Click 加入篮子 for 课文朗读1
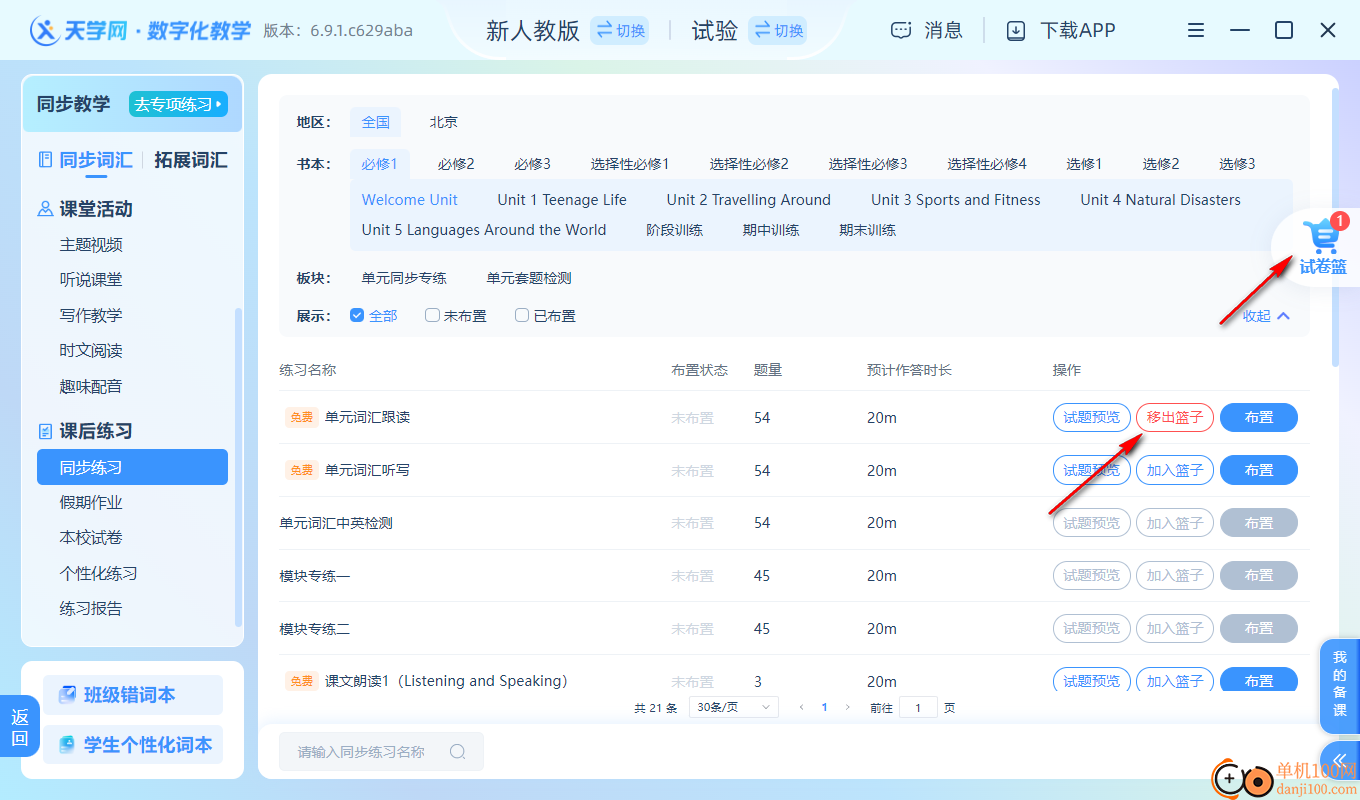This screenshot has width=1360, height=800. [x=1175, y=681]
